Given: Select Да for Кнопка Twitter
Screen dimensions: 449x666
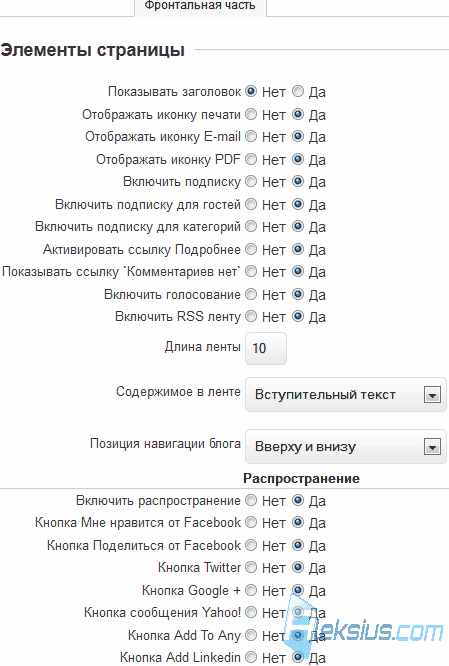Looking at the screenshot, I should point(298,567).
